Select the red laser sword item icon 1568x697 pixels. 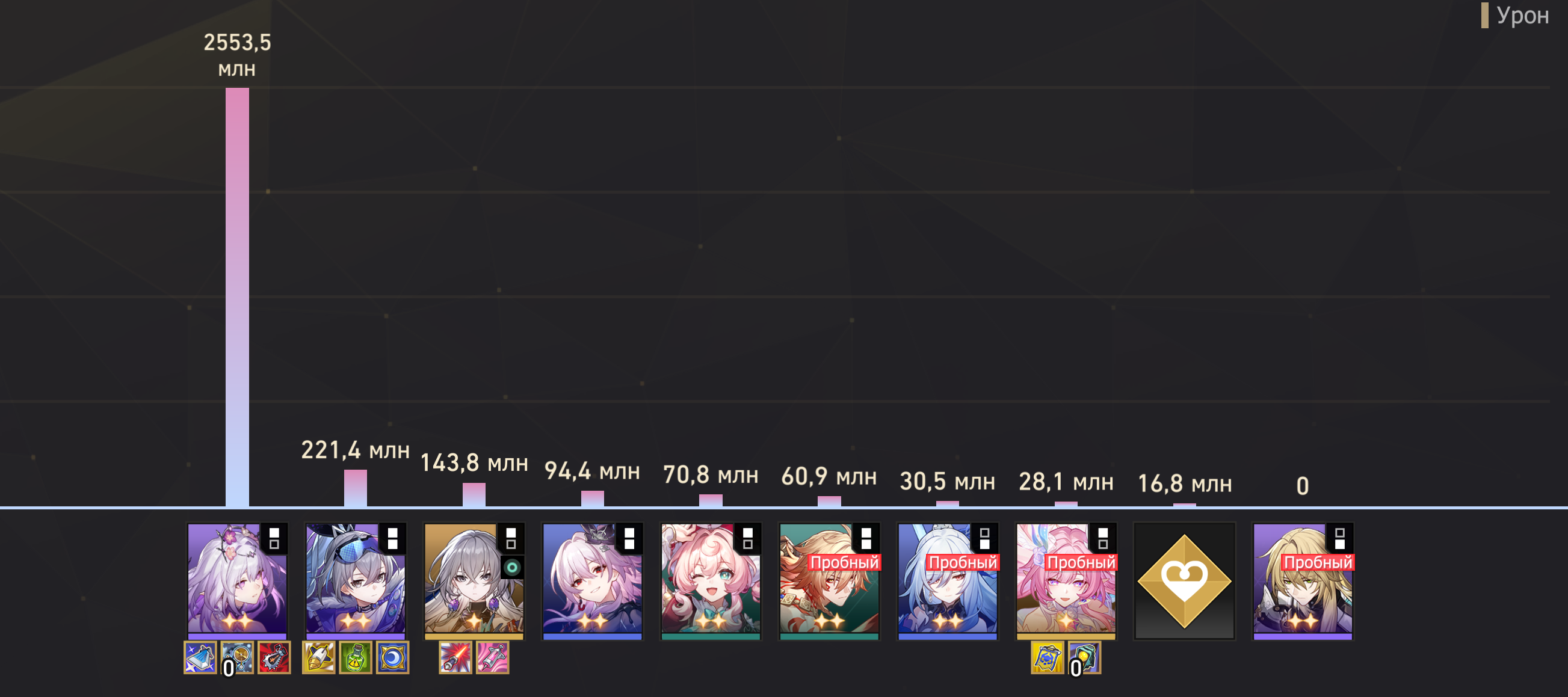(x=455, y=657)
